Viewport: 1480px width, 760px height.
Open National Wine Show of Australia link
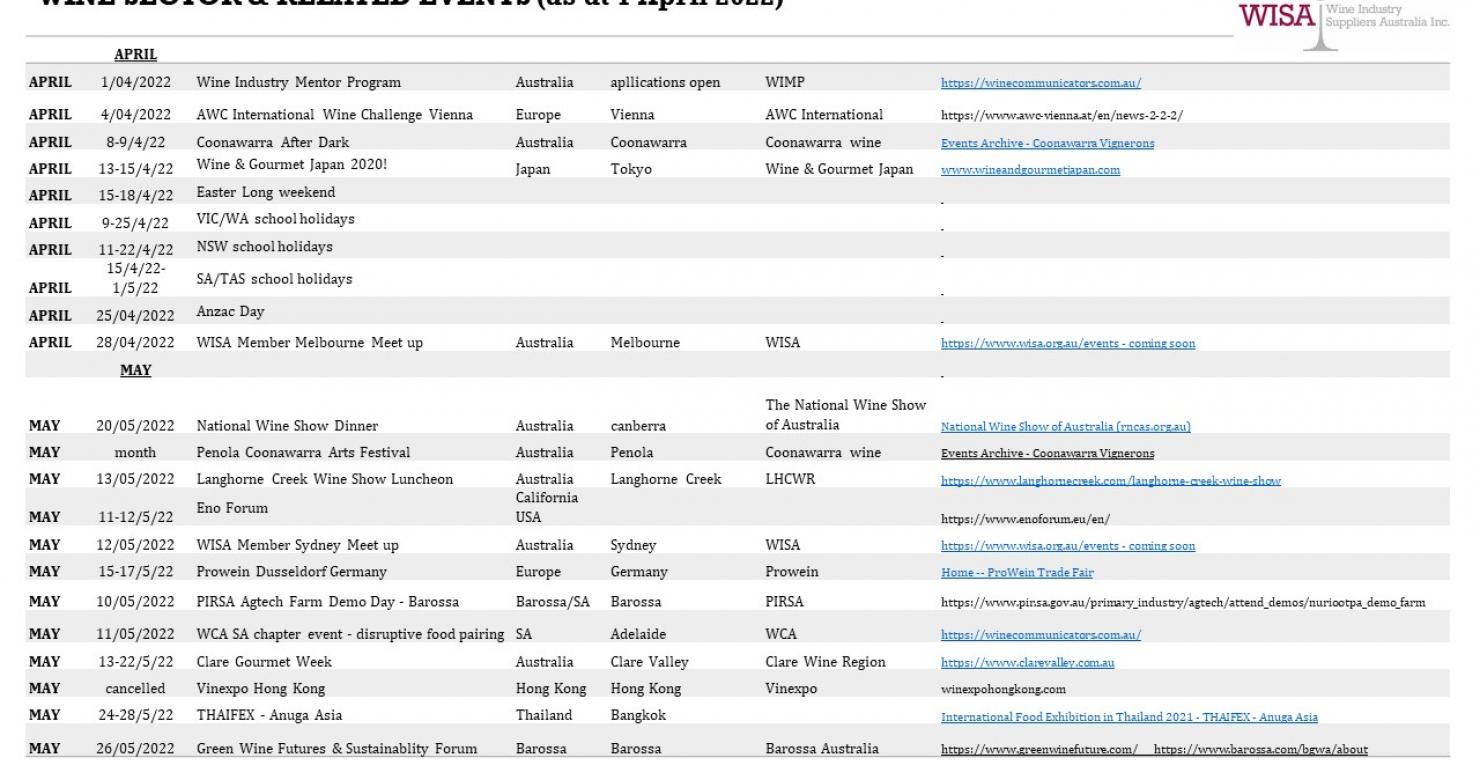tap(1066, 427)
